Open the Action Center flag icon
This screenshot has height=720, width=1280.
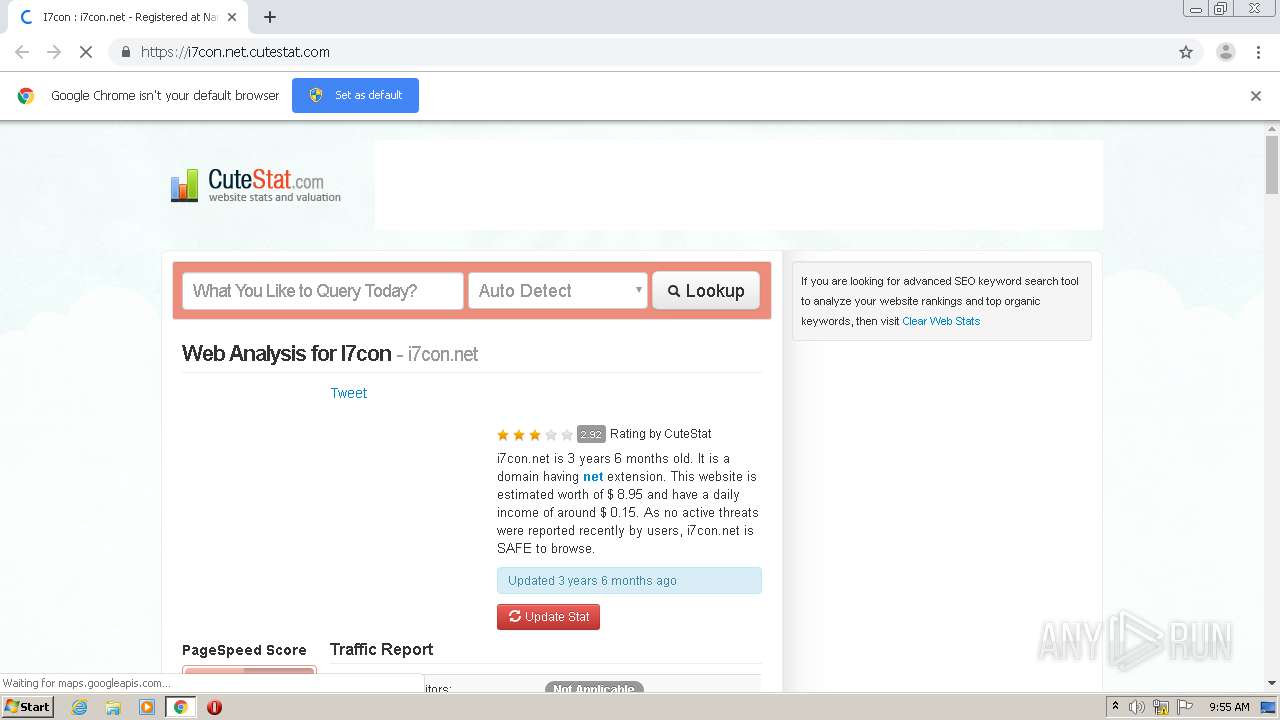pos(1183,707)
